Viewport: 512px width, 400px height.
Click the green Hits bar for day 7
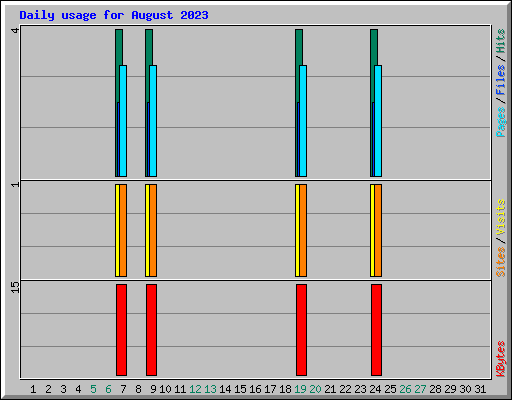[119, 47]
